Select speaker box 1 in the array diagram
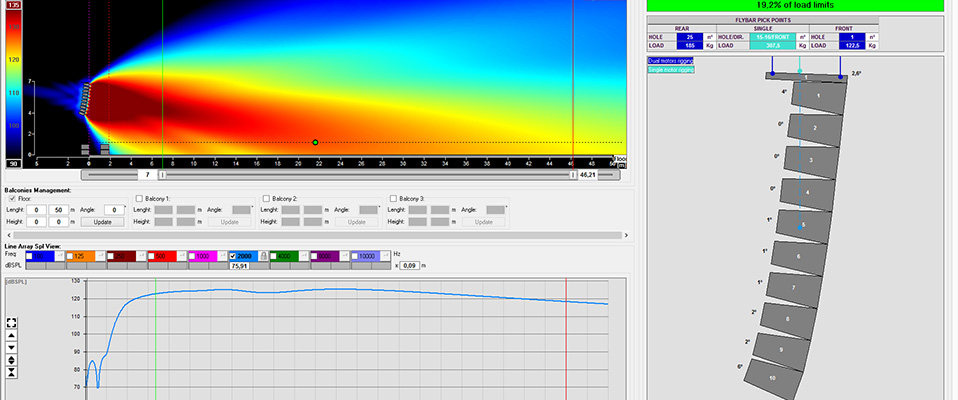958x400 pixels. point(819,96)
